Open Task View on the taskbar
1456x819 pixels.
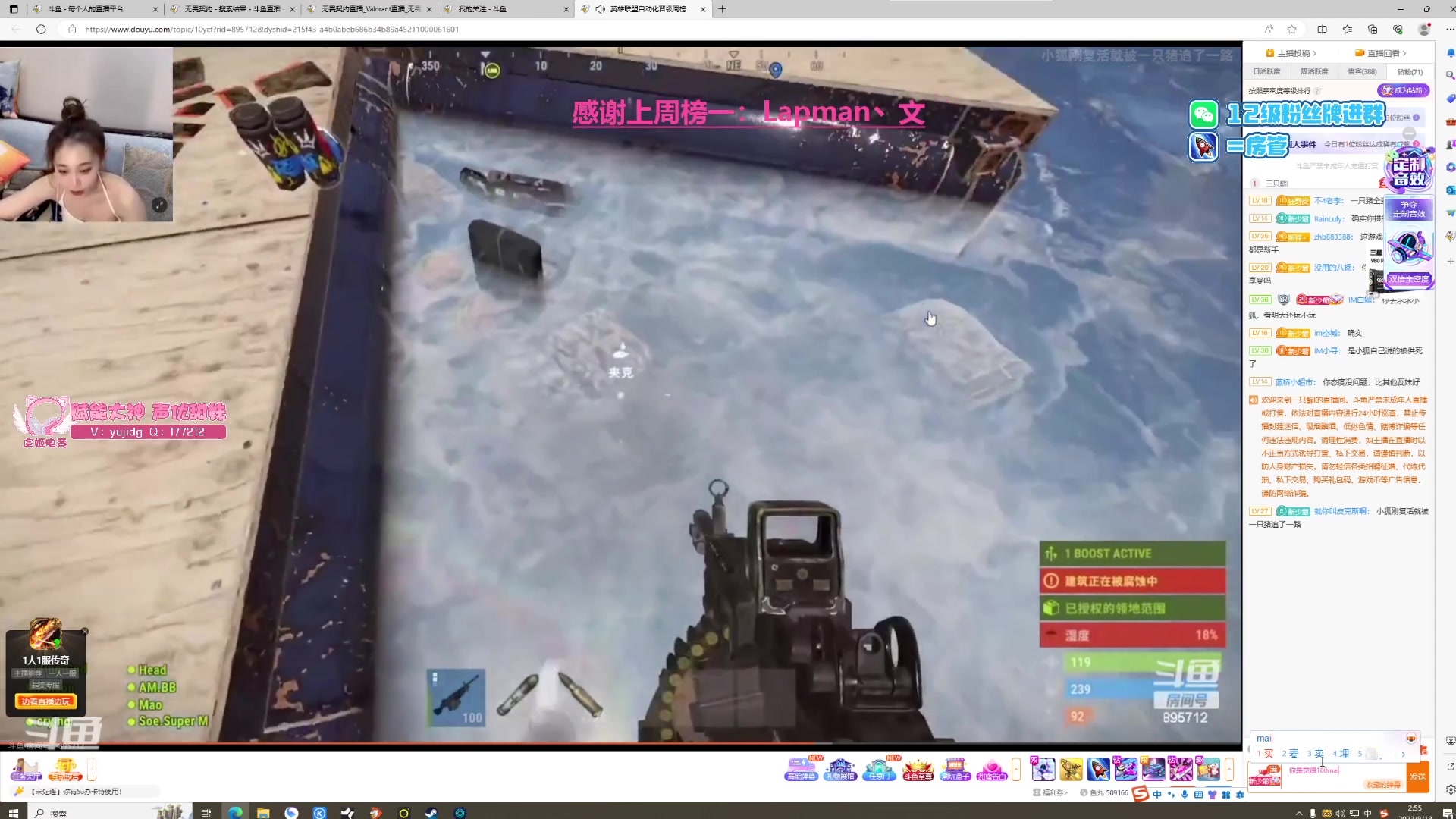click(206, 813)
